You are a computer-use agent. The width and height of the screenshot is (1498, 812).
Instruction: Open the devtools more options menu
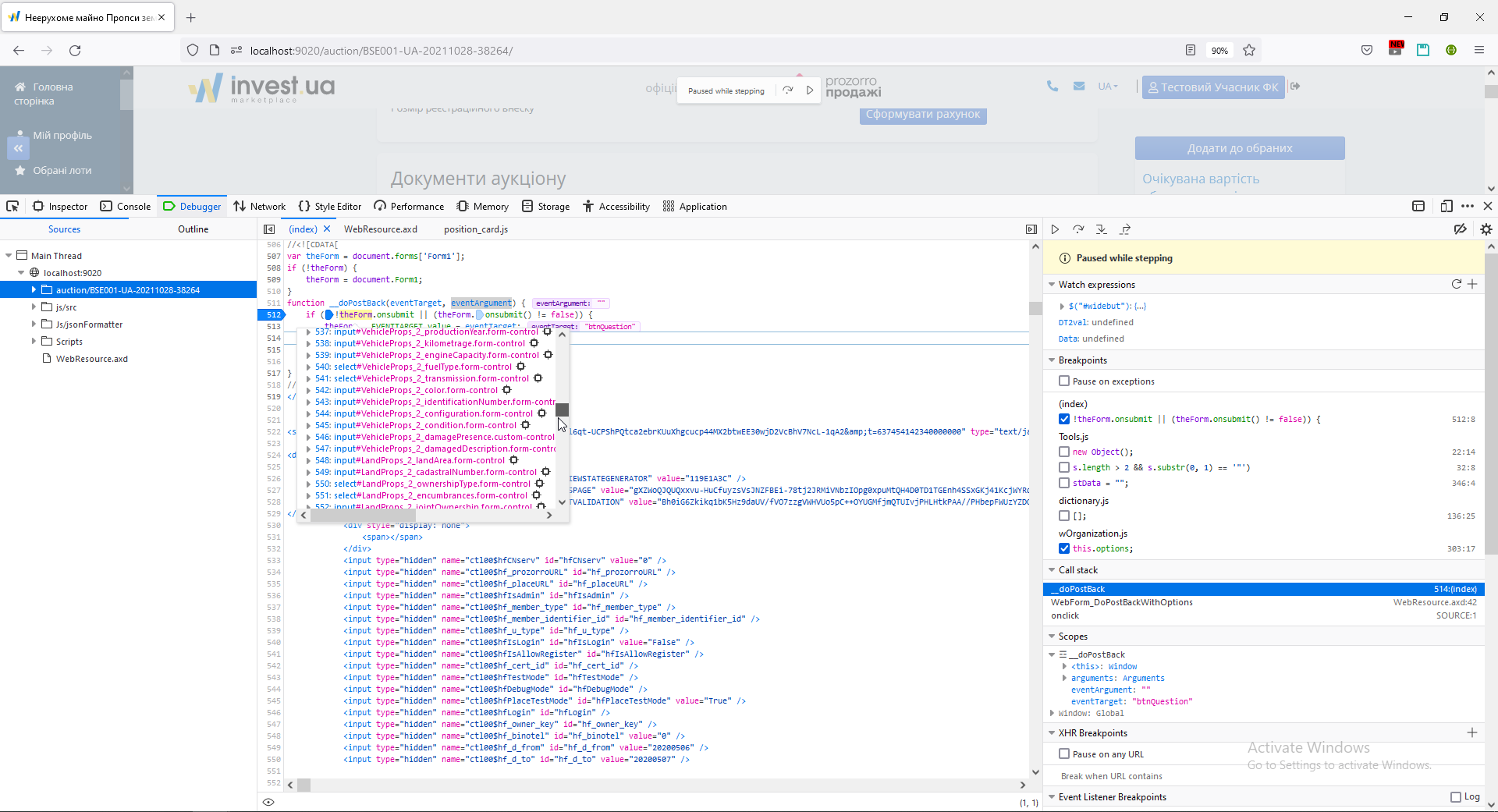tap(1468, 207)
